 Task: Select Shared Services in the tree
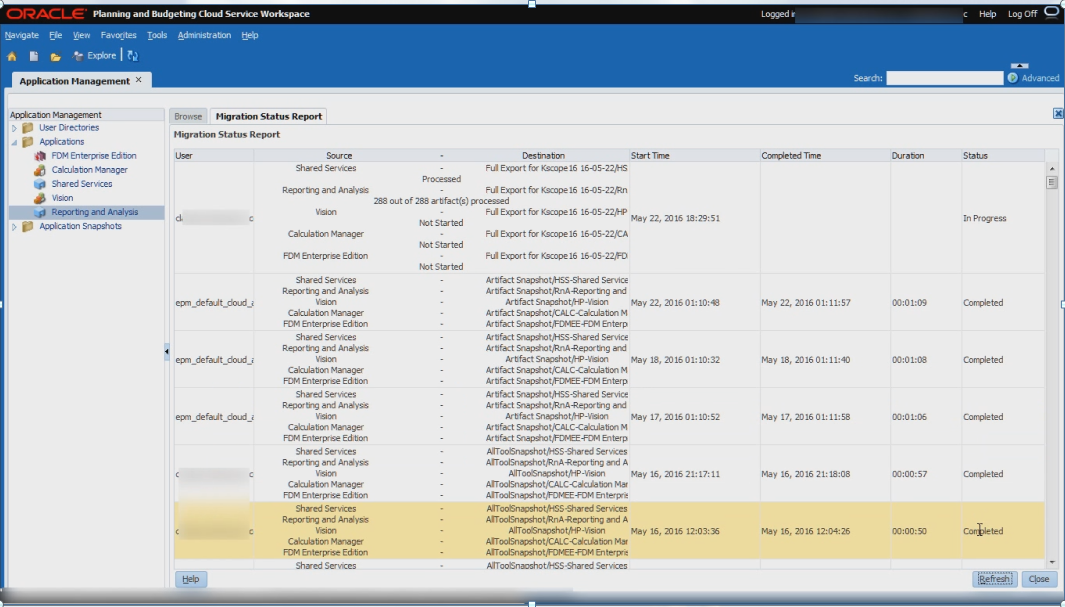[x=82, y=184]
